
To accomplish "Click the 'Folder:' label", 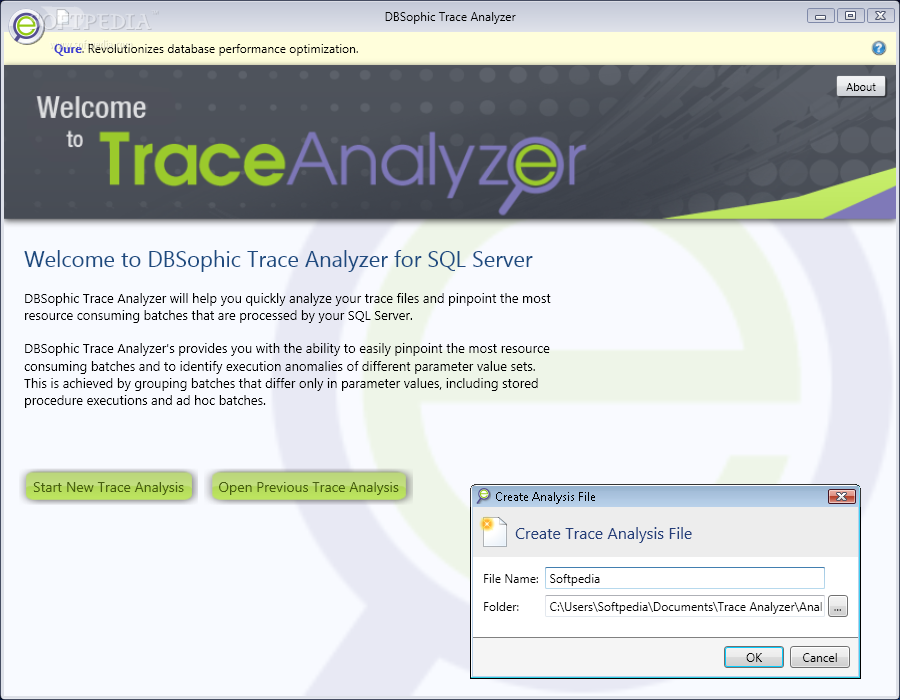I will [501, 606].
